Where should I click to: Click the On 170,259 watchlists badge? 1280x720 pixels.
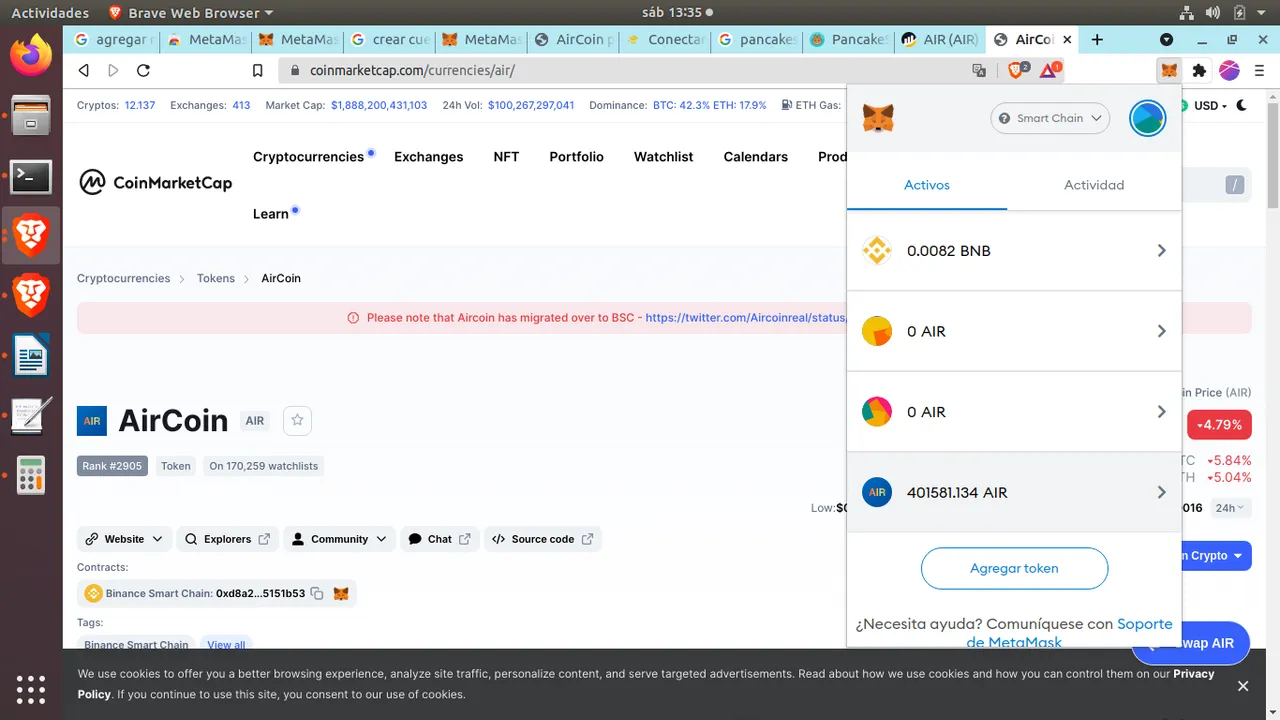tap(264, 466)
